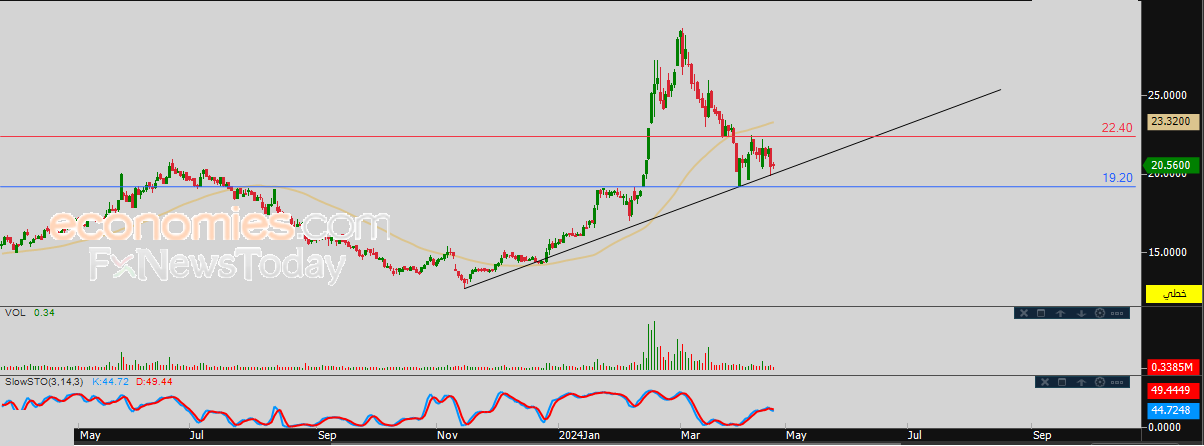
Task: Select the 22.40 resistance level label
Action: pos(1117,128)
